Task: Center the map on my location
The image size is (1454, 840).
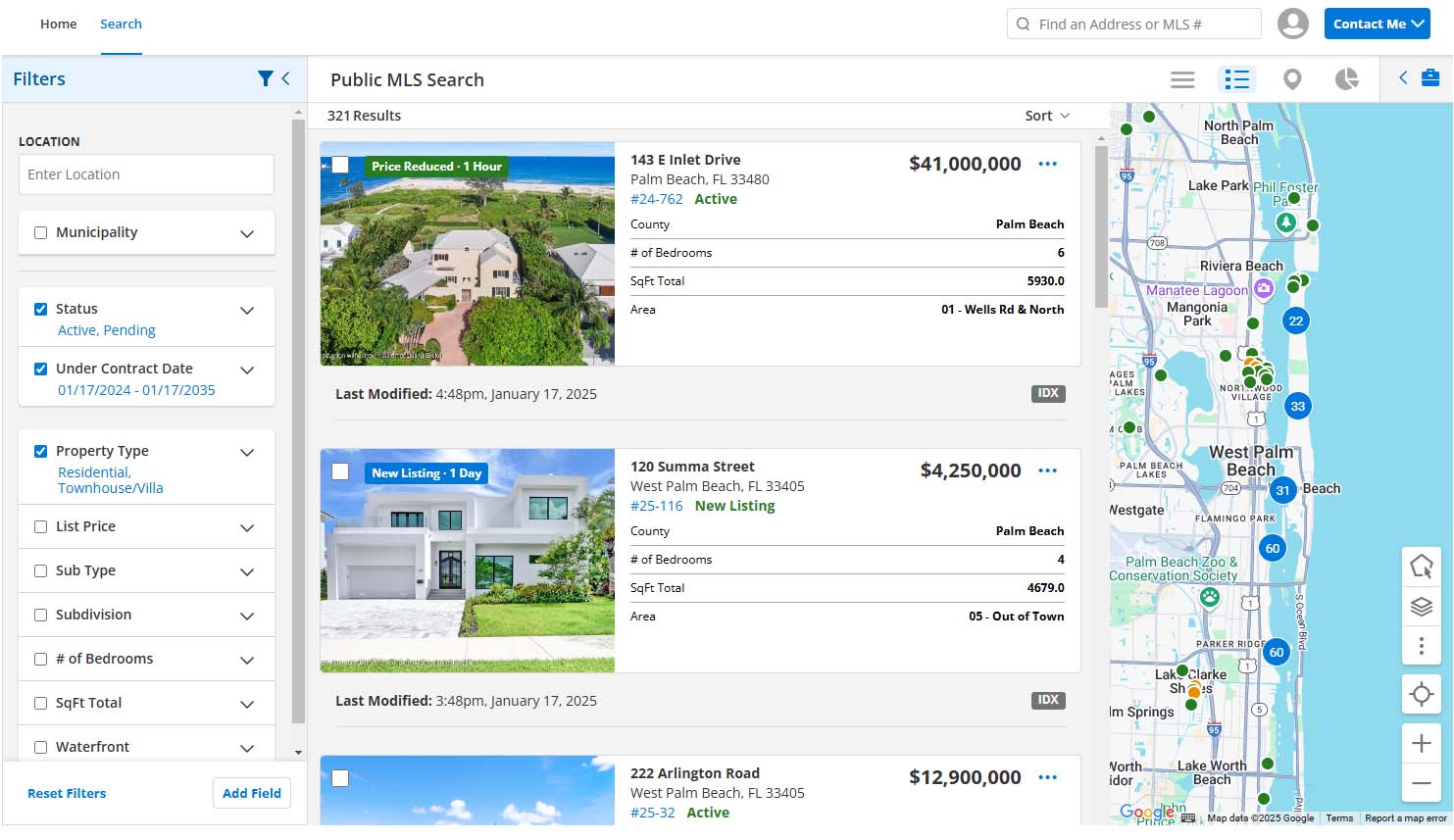Action: click(1421, 695)
